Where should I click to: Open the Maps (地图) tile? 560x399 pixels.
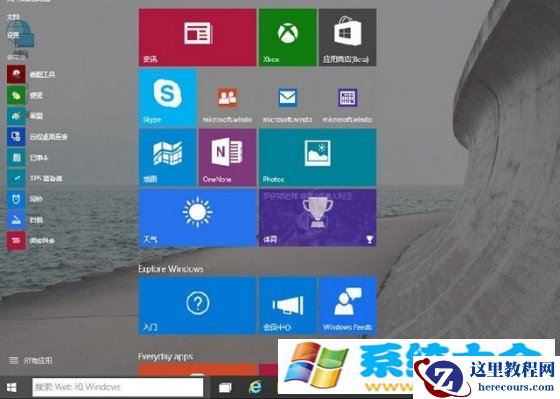click(x=168, y=158)
